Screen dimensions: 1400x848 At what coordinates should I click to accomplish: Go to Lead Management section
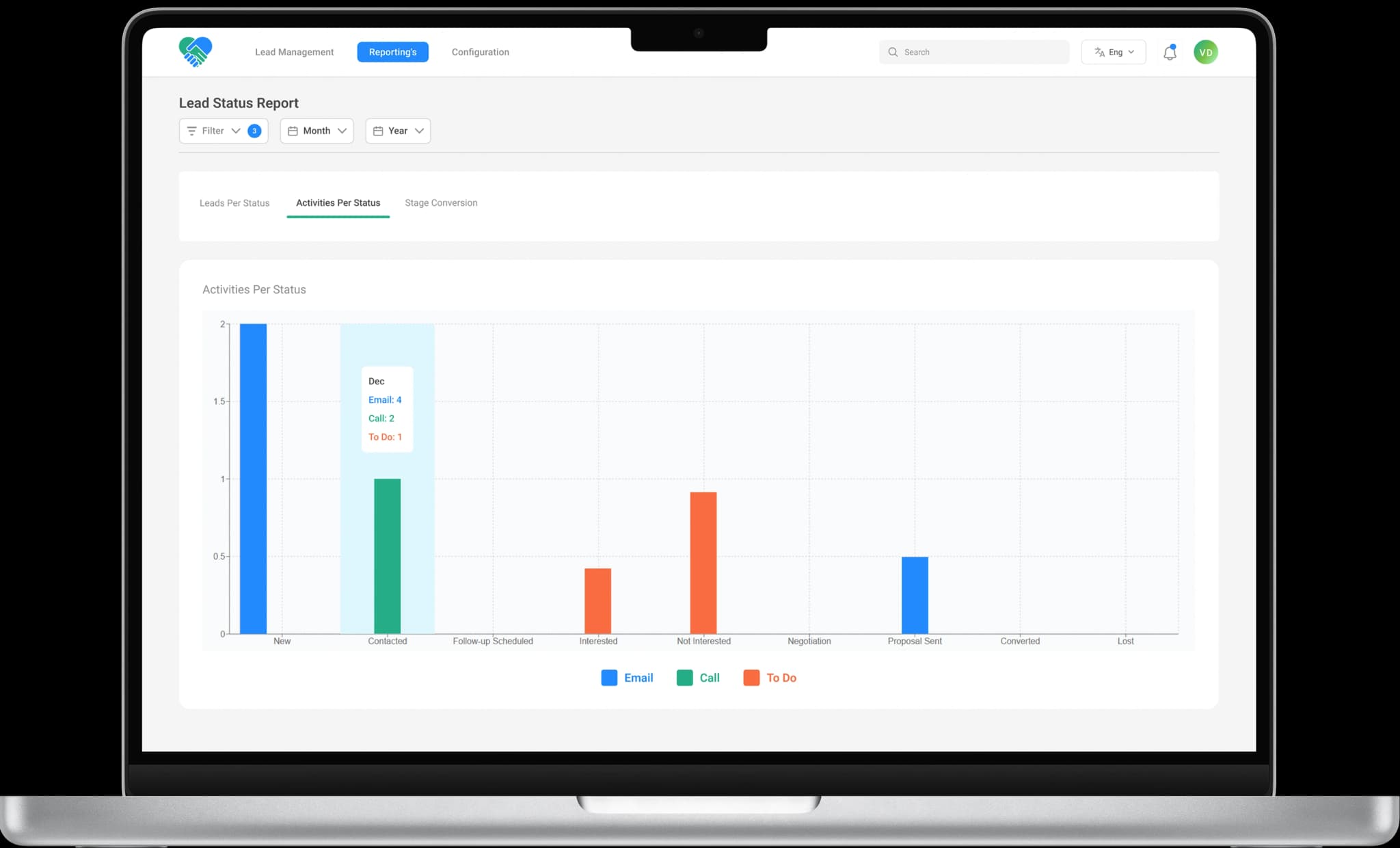pos(294,52)
